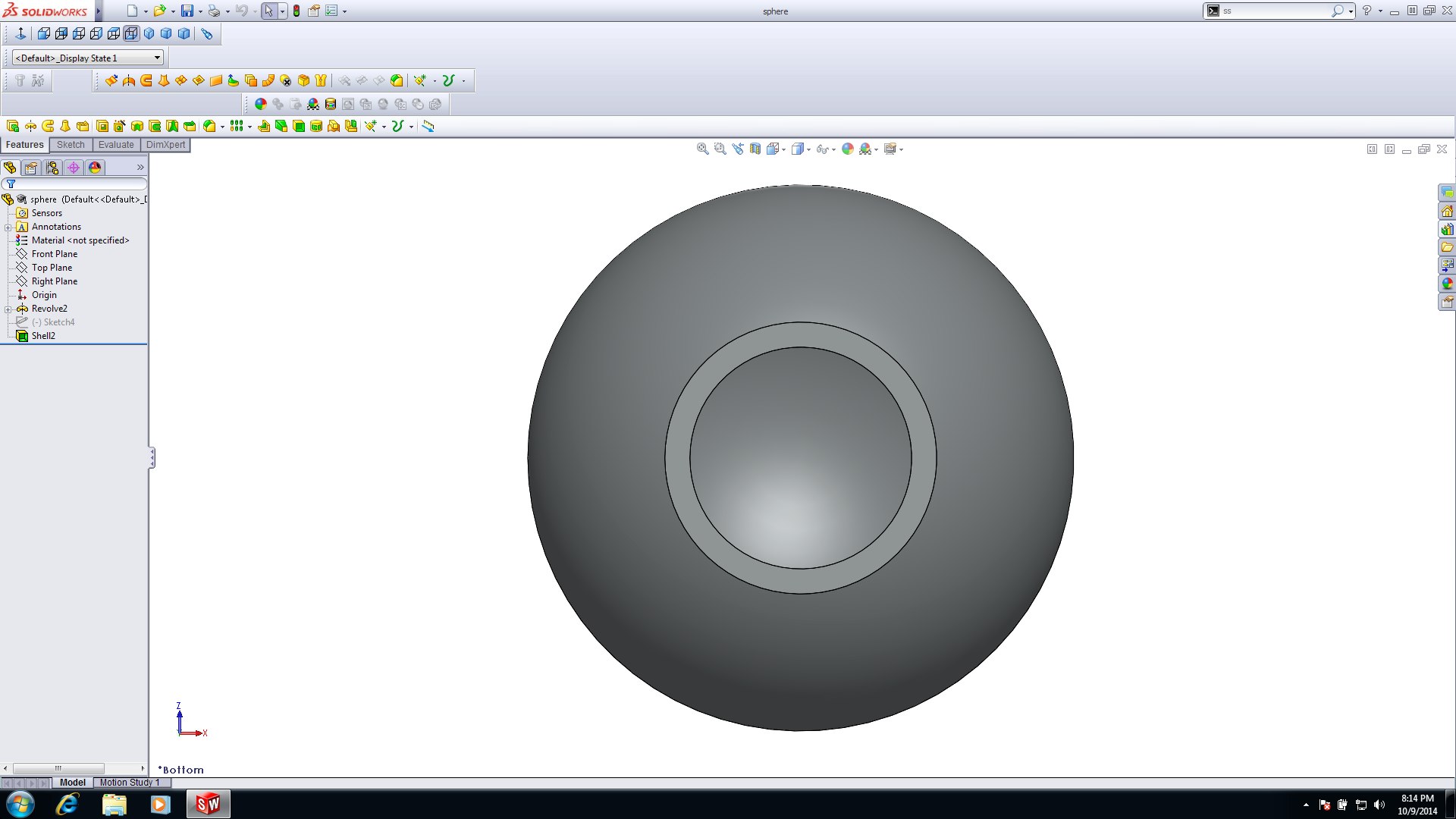Toggle the Select cursor tool
This screenshot has height=819, width=1456.
pos(268,11)
